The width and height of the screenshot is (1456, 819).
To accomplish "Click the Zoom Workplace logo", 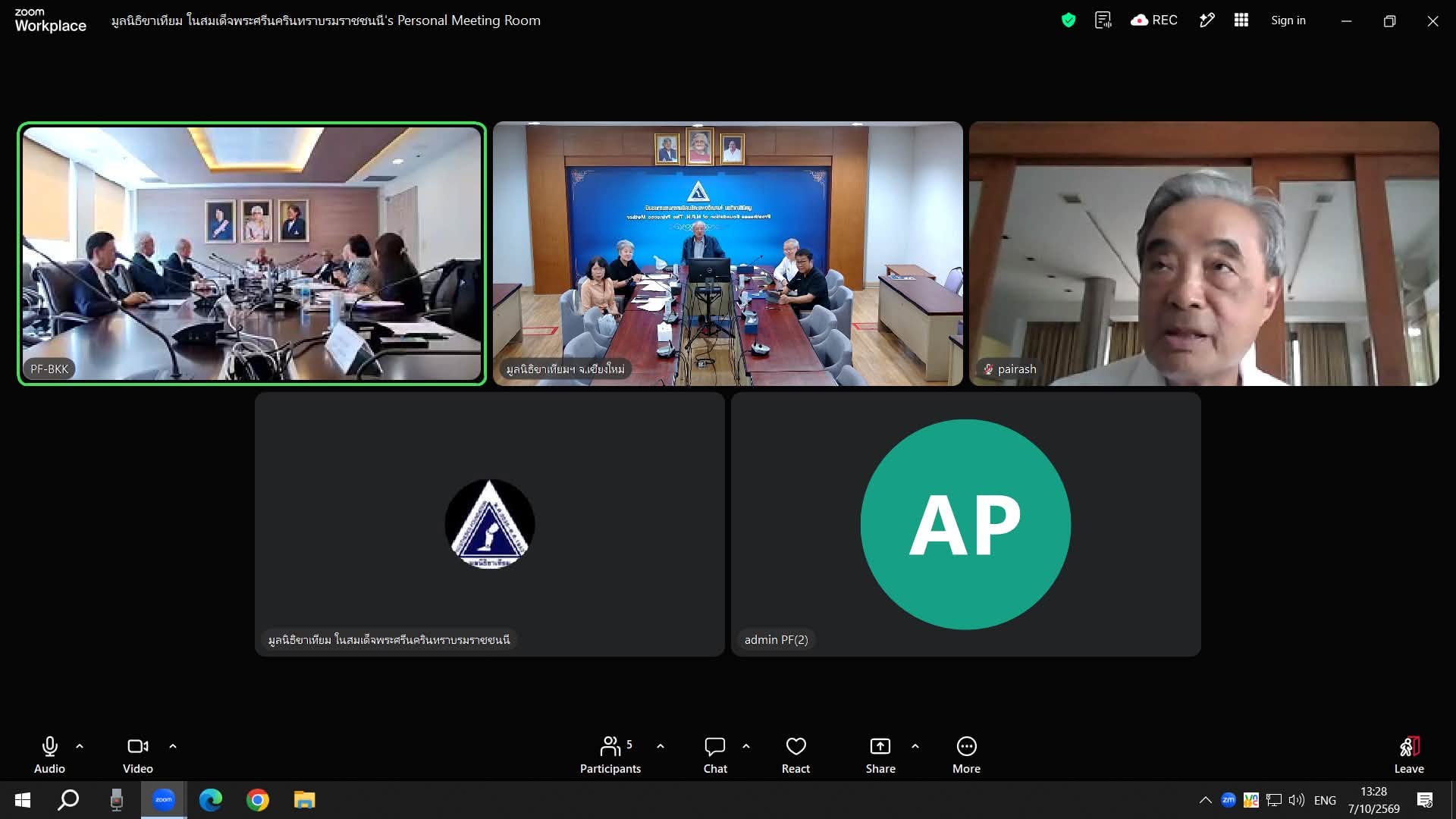I will (x=50, y=20).
